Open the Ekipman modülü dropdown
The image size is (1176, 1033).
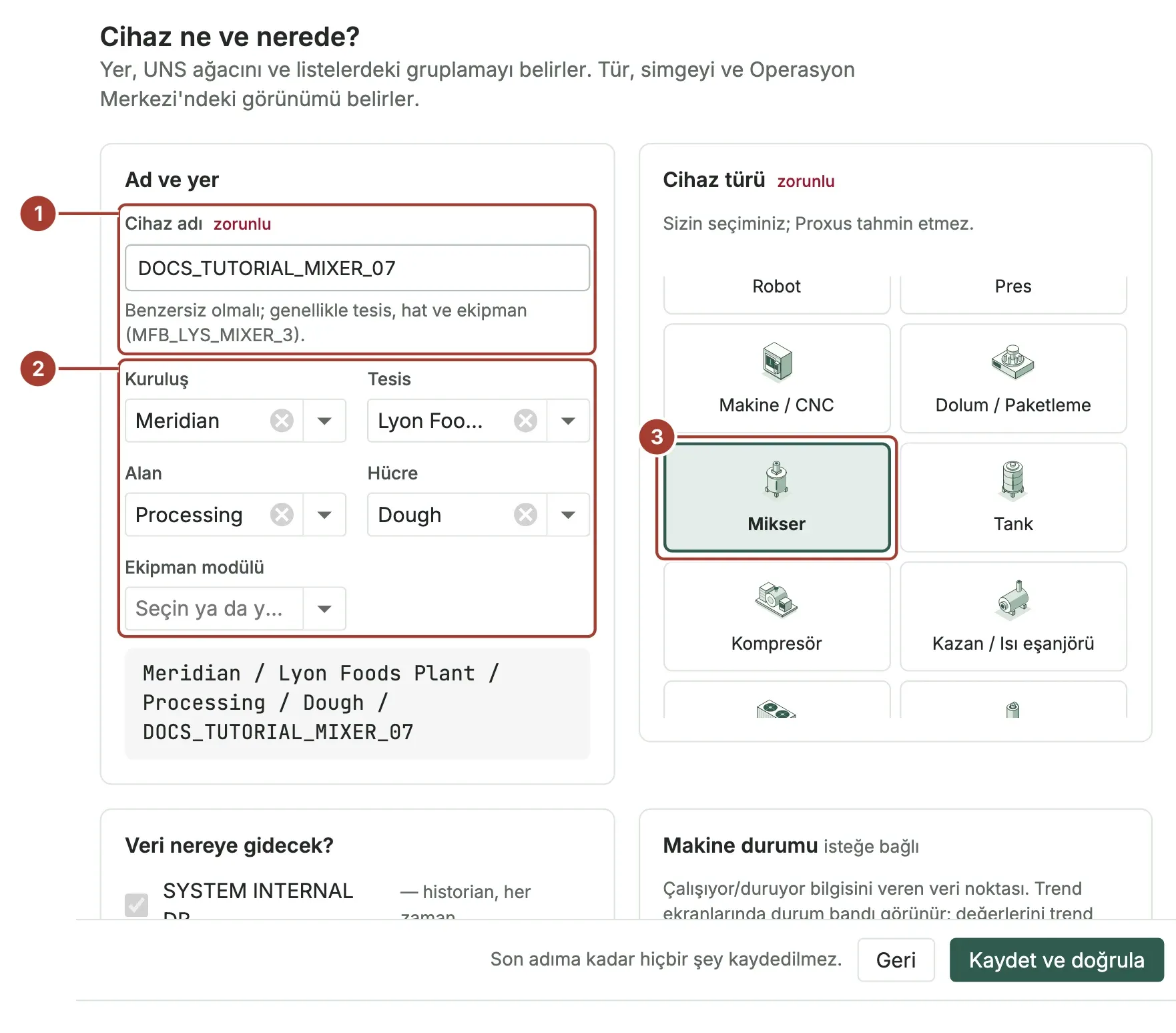[324, 608]
